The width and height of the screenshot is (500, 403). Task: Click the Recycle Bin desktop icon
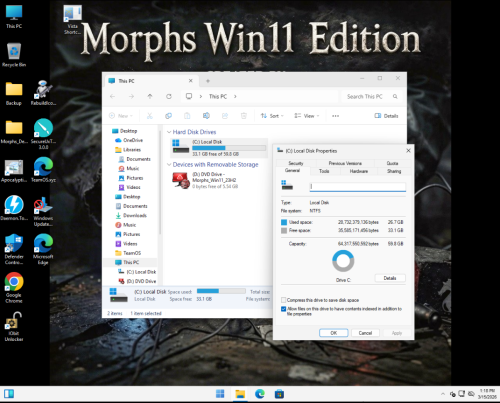[x=14, y=55]
